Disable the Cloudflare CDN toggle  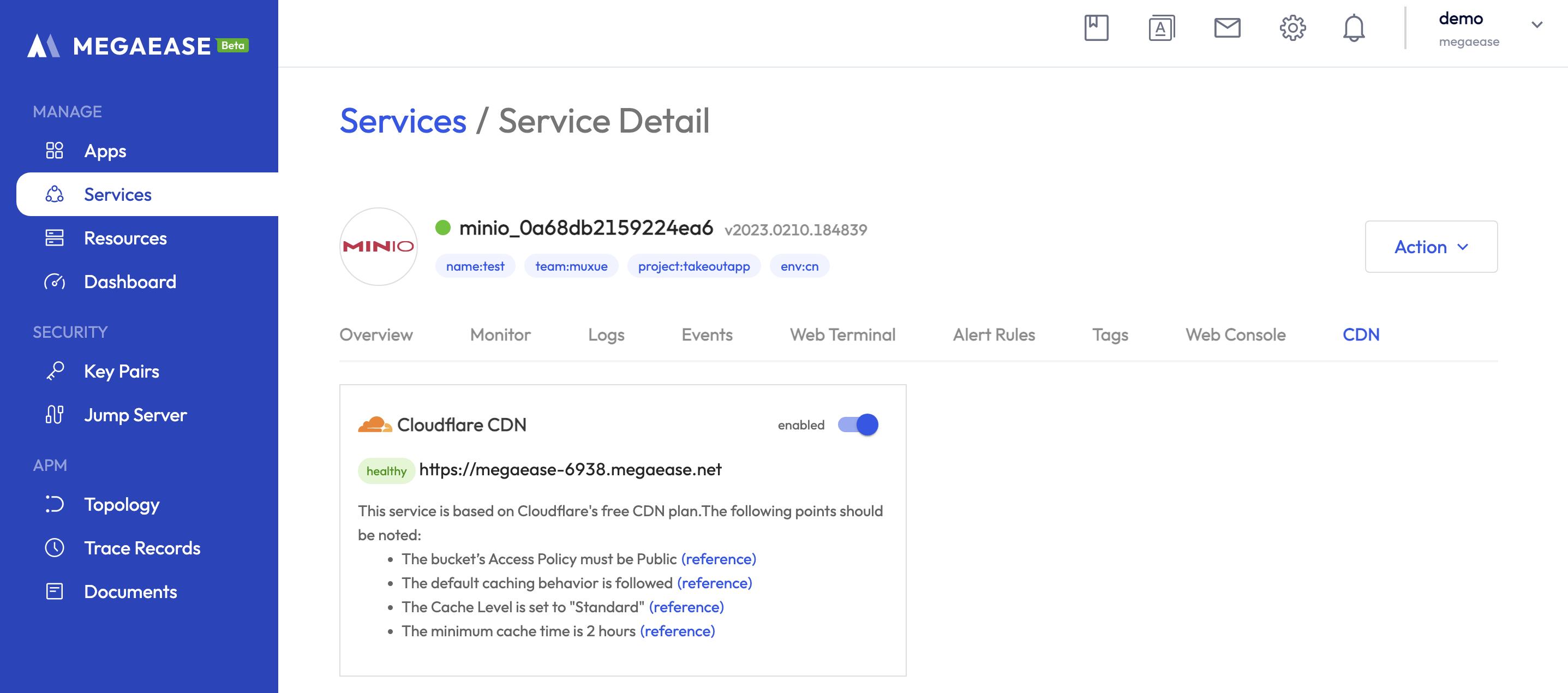[858, 425]
